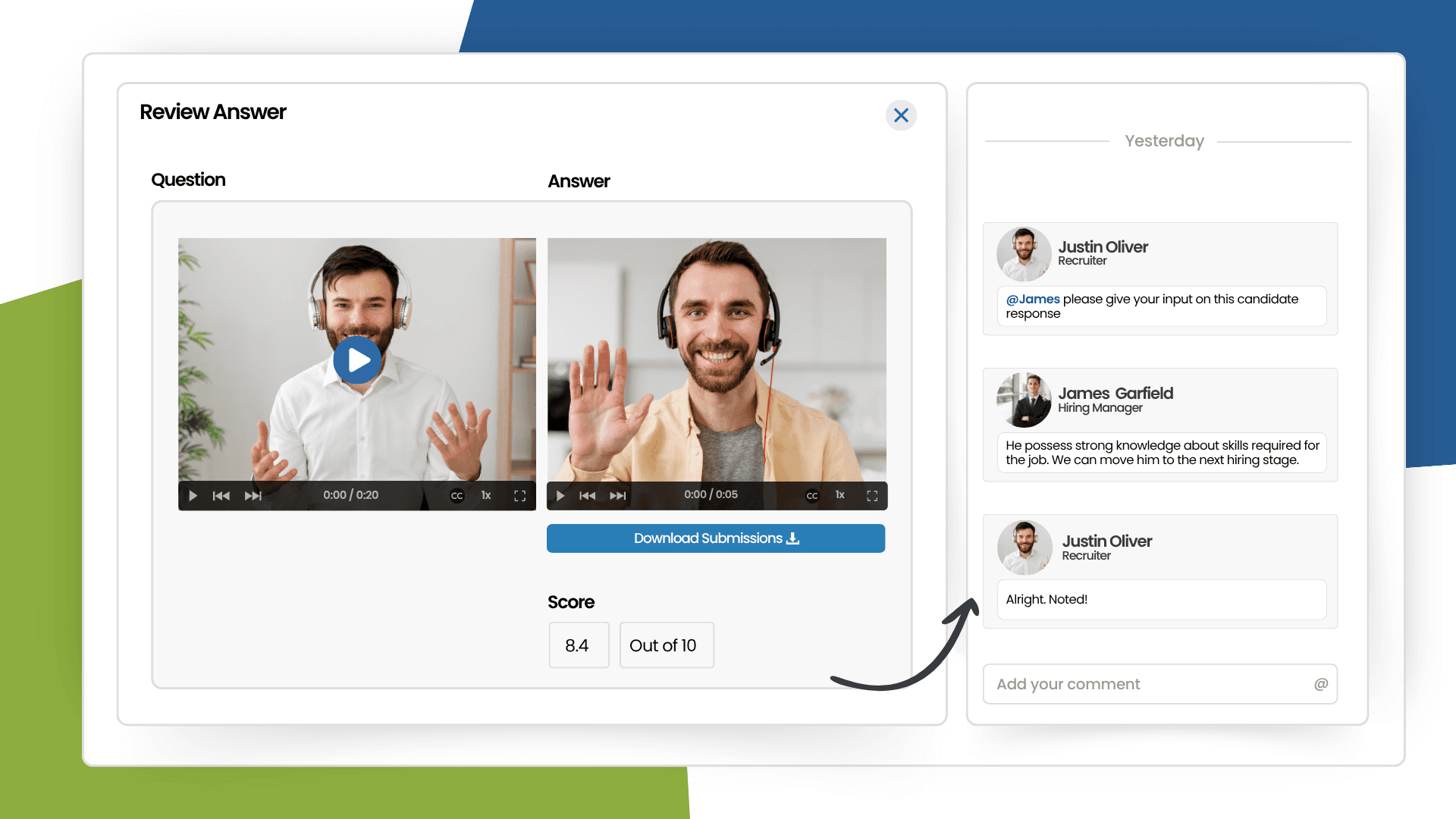Click the @James mention link

tap(1032, 300)
